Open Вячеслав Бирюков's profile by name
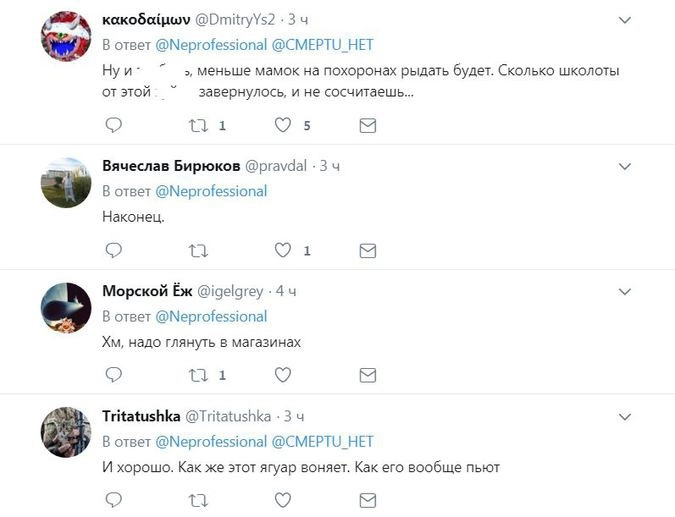 click(170, 166)
